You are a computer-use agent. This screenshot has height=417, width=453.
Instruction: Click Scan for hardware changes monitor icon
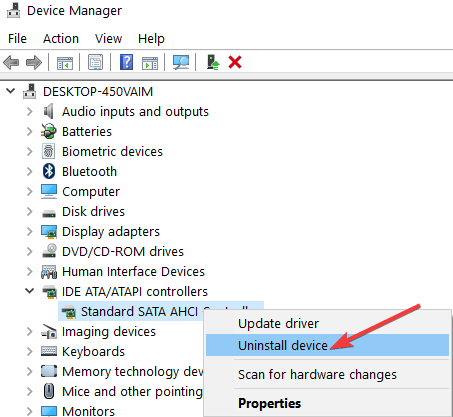pos(181,62)
